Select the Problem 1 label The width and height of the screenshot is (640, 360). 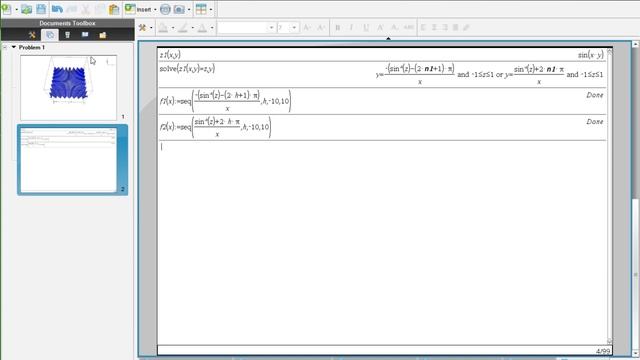click(x=31, y=47)
